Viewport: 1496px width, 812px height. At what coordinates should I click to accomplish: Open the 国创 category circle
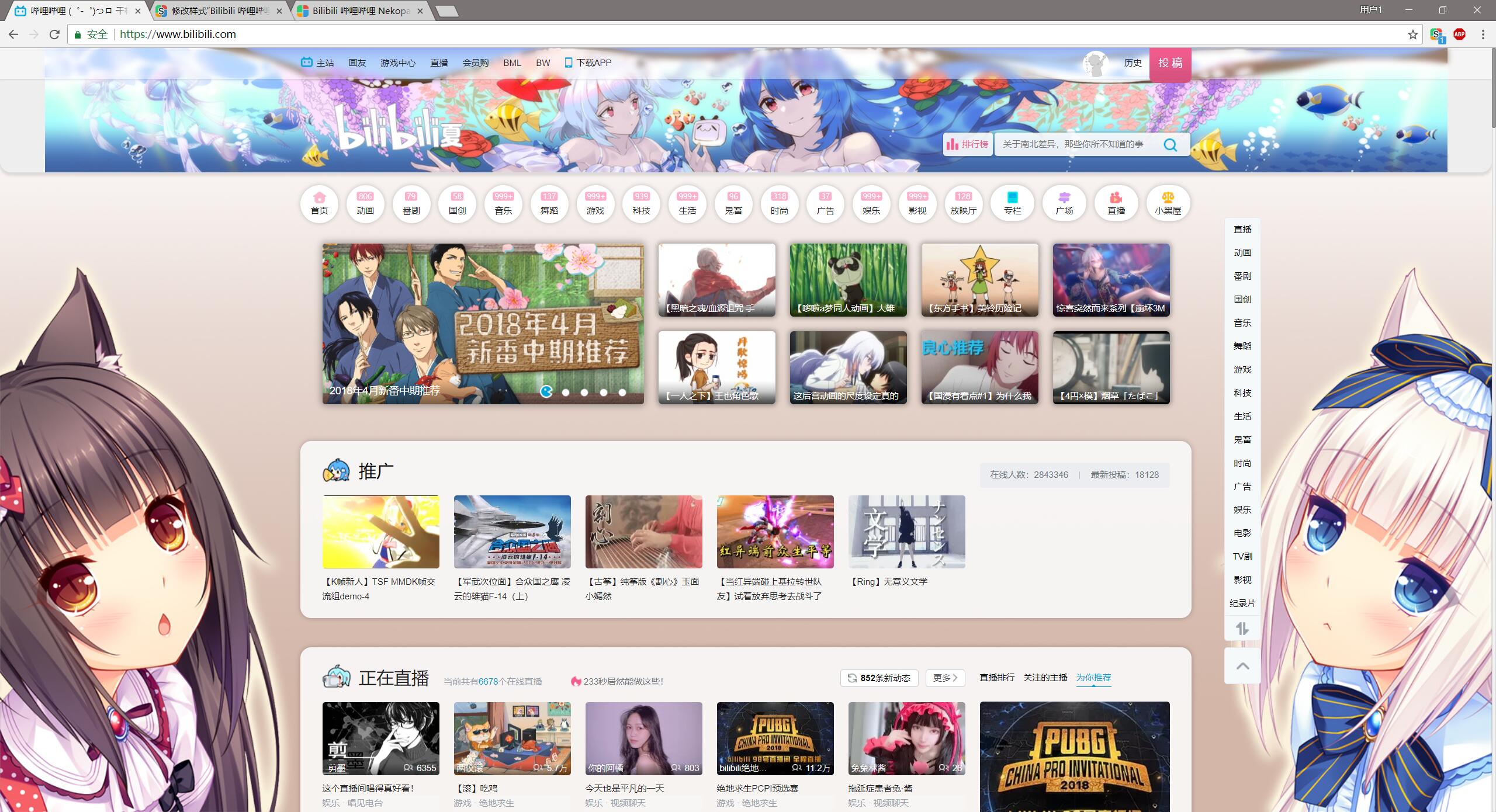(x=458, y=203)
